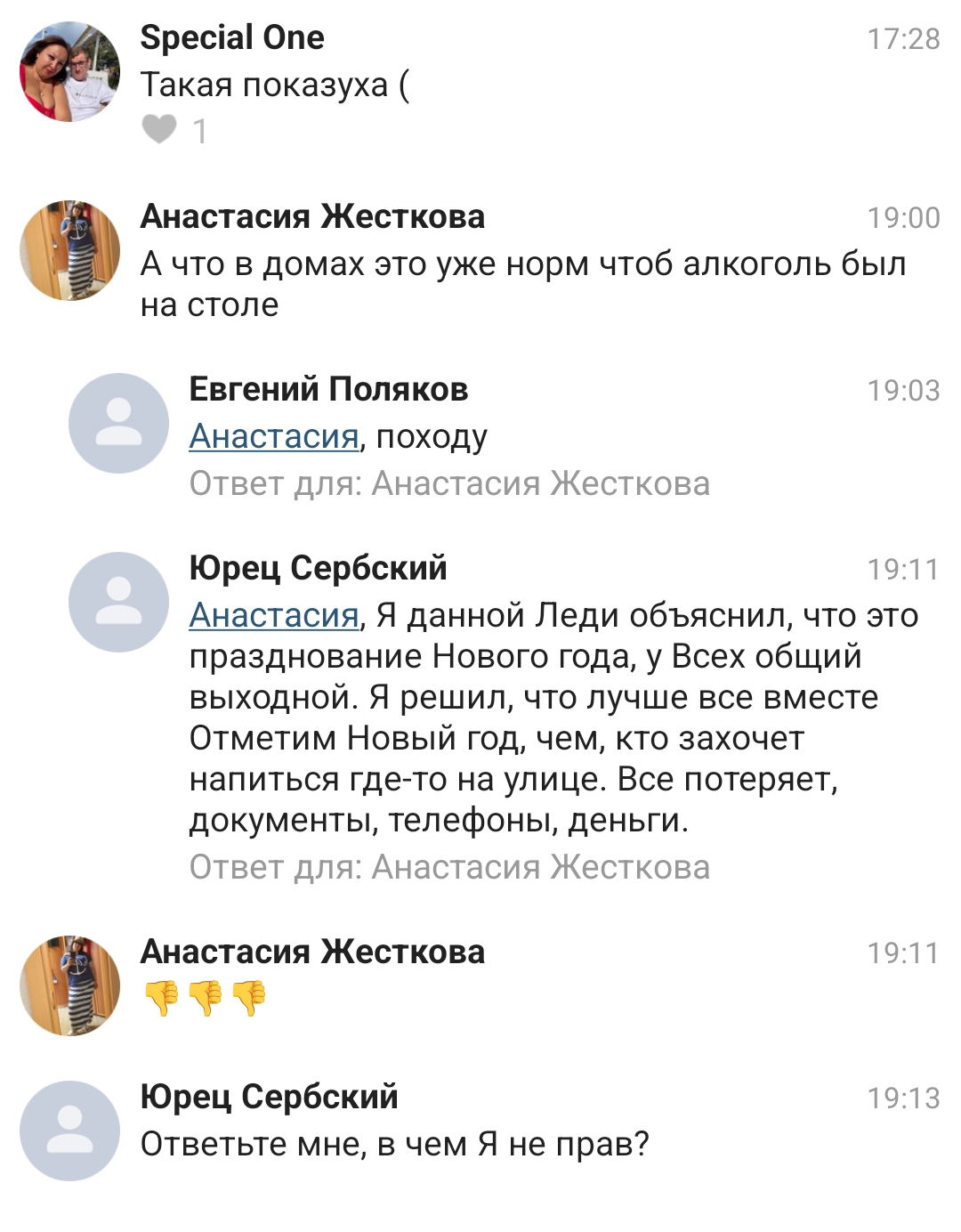Like the "Такая показуха" comment with the heart
The image size is (961, 1232).
coord(160,130)
